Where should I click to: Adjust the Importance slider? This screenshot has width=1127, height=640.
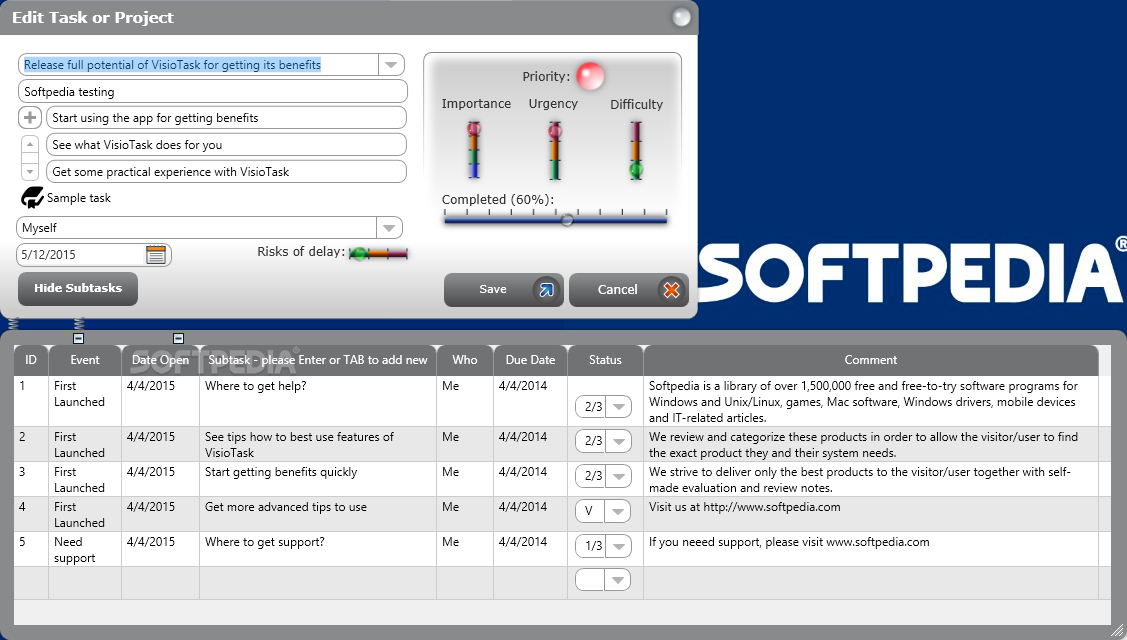click(474, 150)
